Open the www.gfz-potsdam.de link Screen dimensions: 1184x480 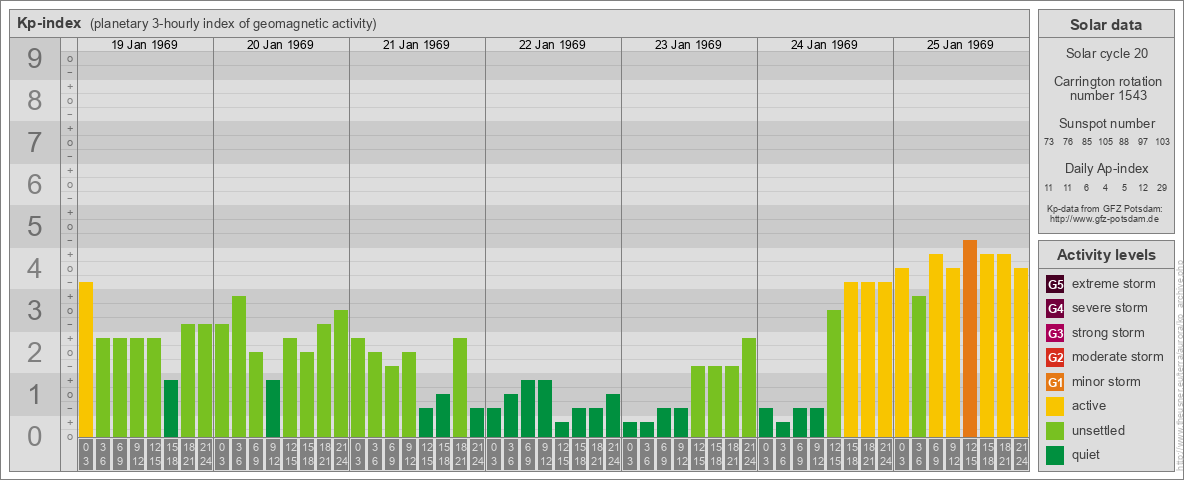click(1104, 219)
